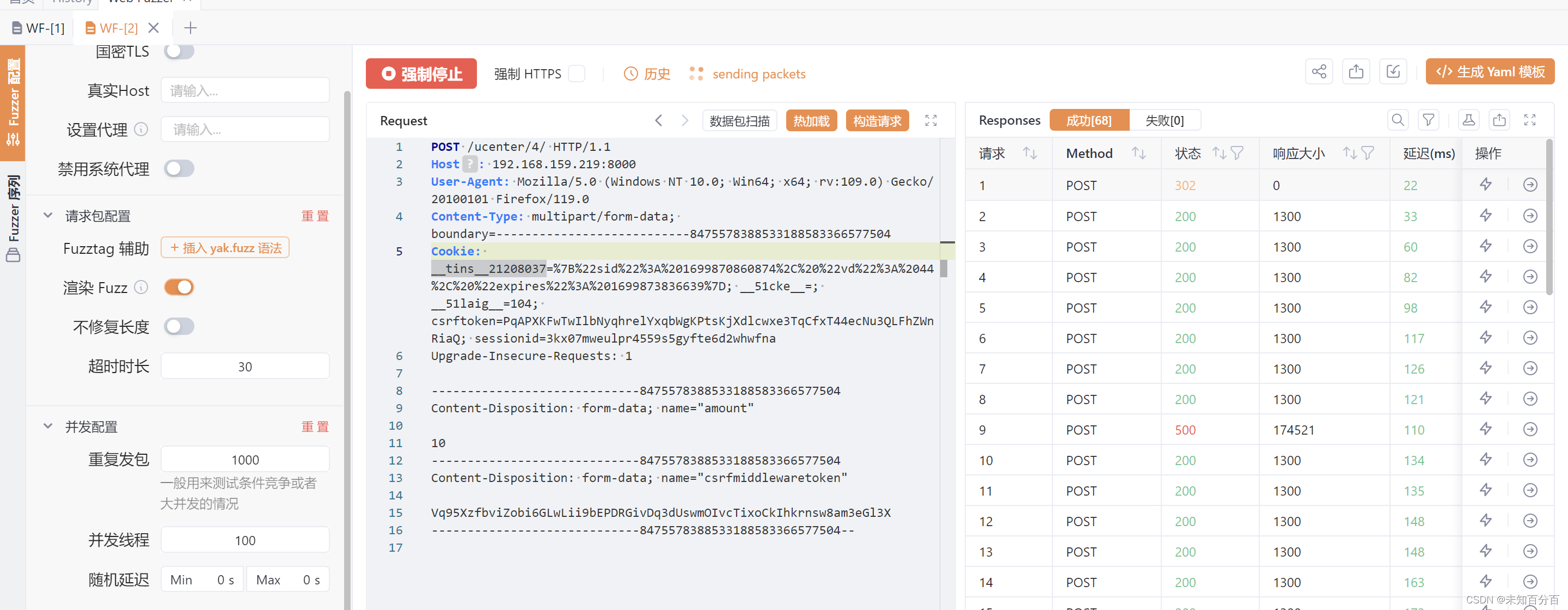Sort by Method column arrows
Screen dimensions: 1568x610
pos(1138,153)
